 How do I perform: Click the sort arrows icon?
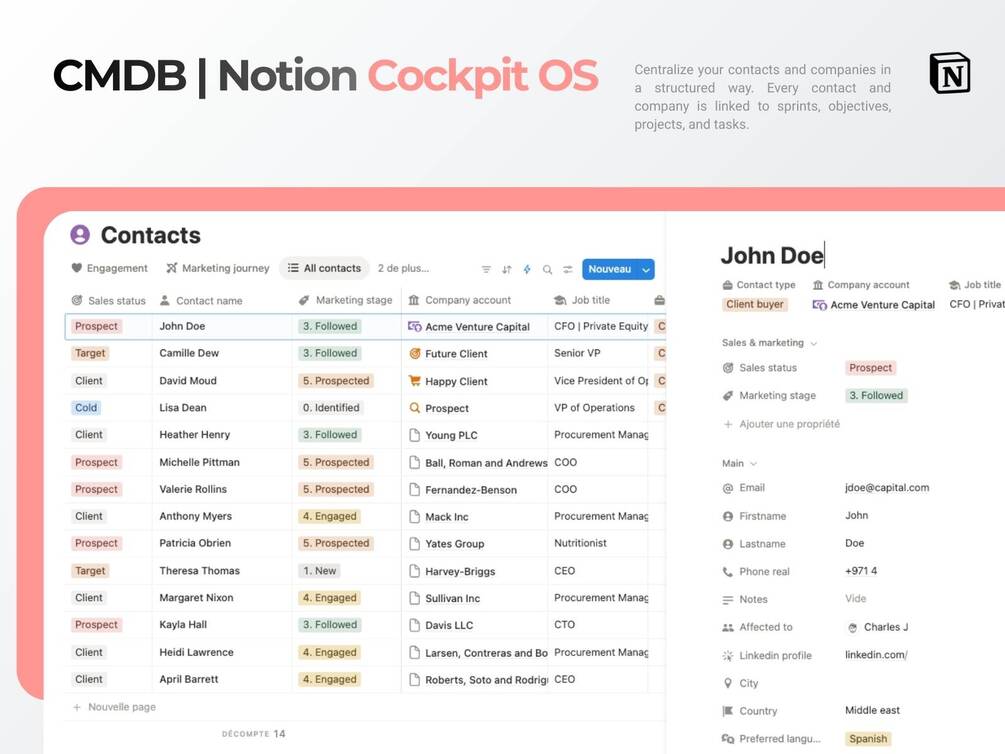[506, 269]
